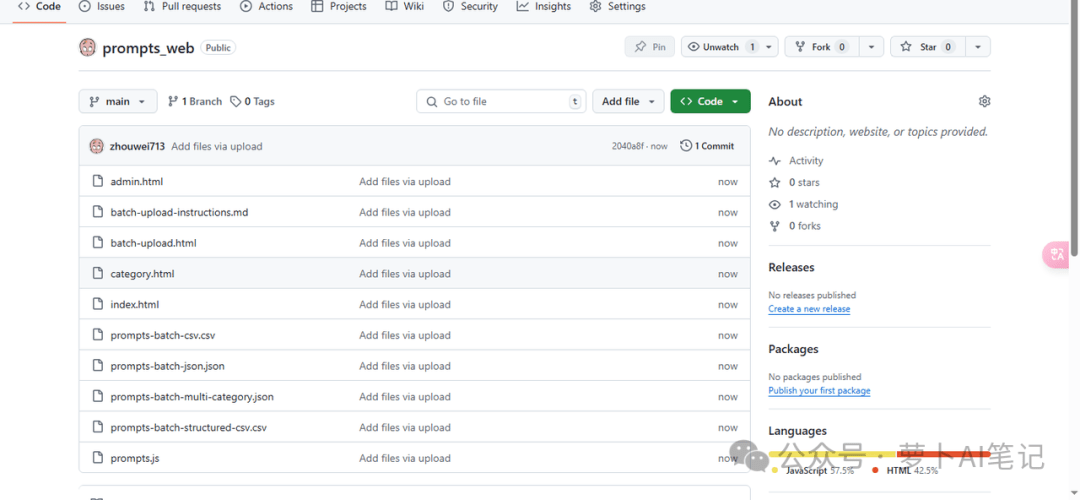Expand the Unwatch notifications dropdown arrow
1080x500 pixels.
click(x=770, y=47)
